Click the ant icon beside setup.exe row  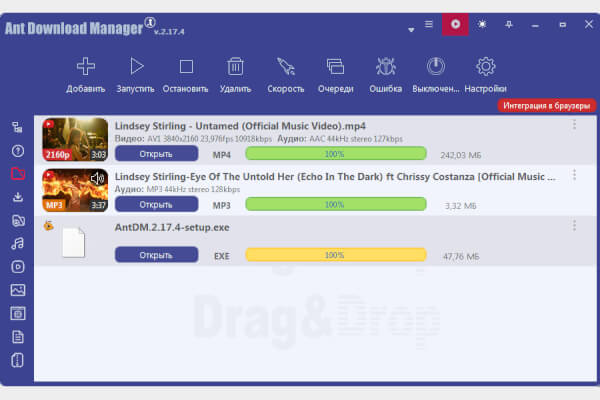point(49,225)
